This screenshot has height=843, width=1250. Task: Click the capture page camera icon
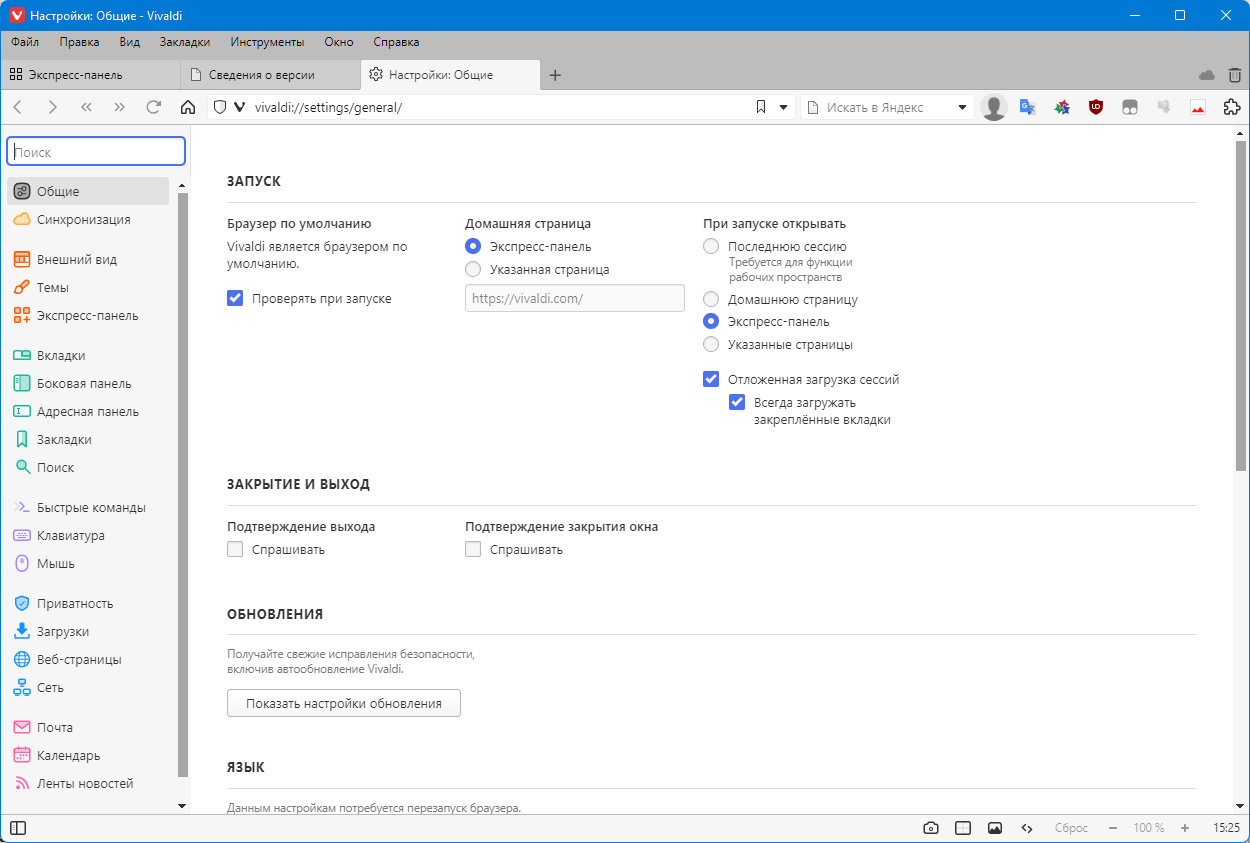pyautogui.click(x=931, y=828)
